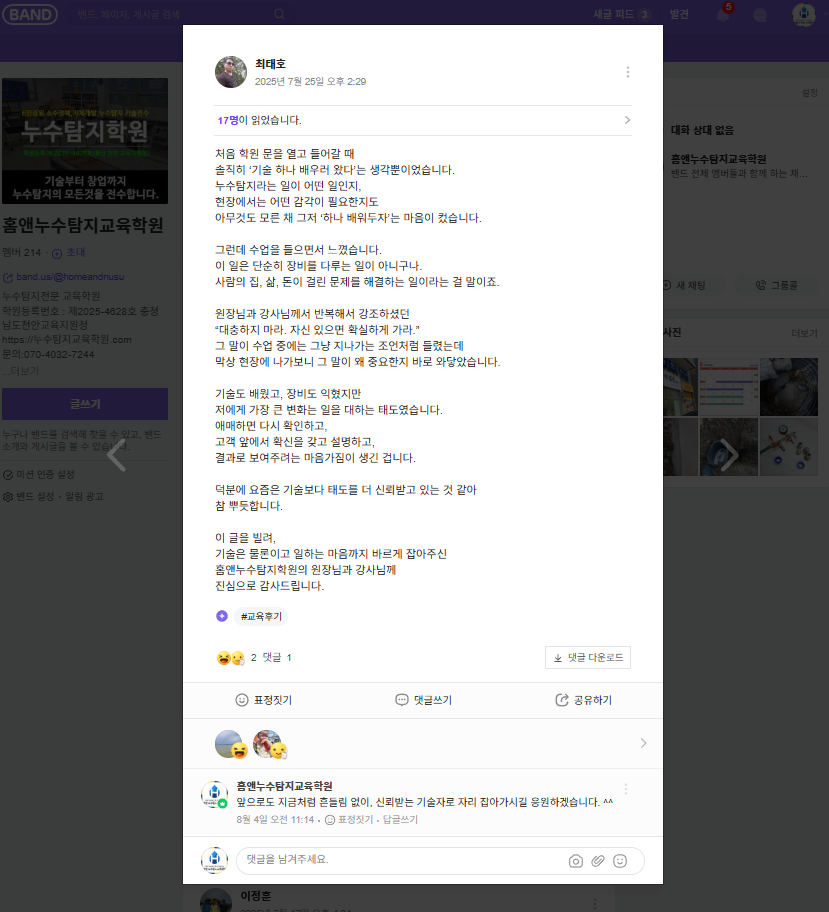Image resolution: width=829 pixels, height=912 pixels.
Task: Click the search magnifier icon
Action: point(279,14)
